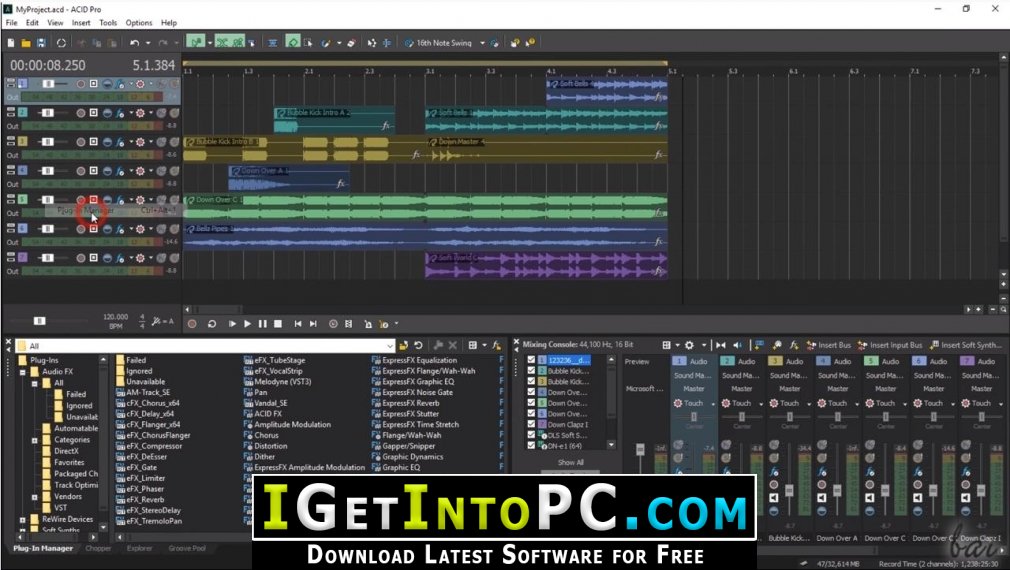Click Play From Start in transport

[x=232, y=324]
